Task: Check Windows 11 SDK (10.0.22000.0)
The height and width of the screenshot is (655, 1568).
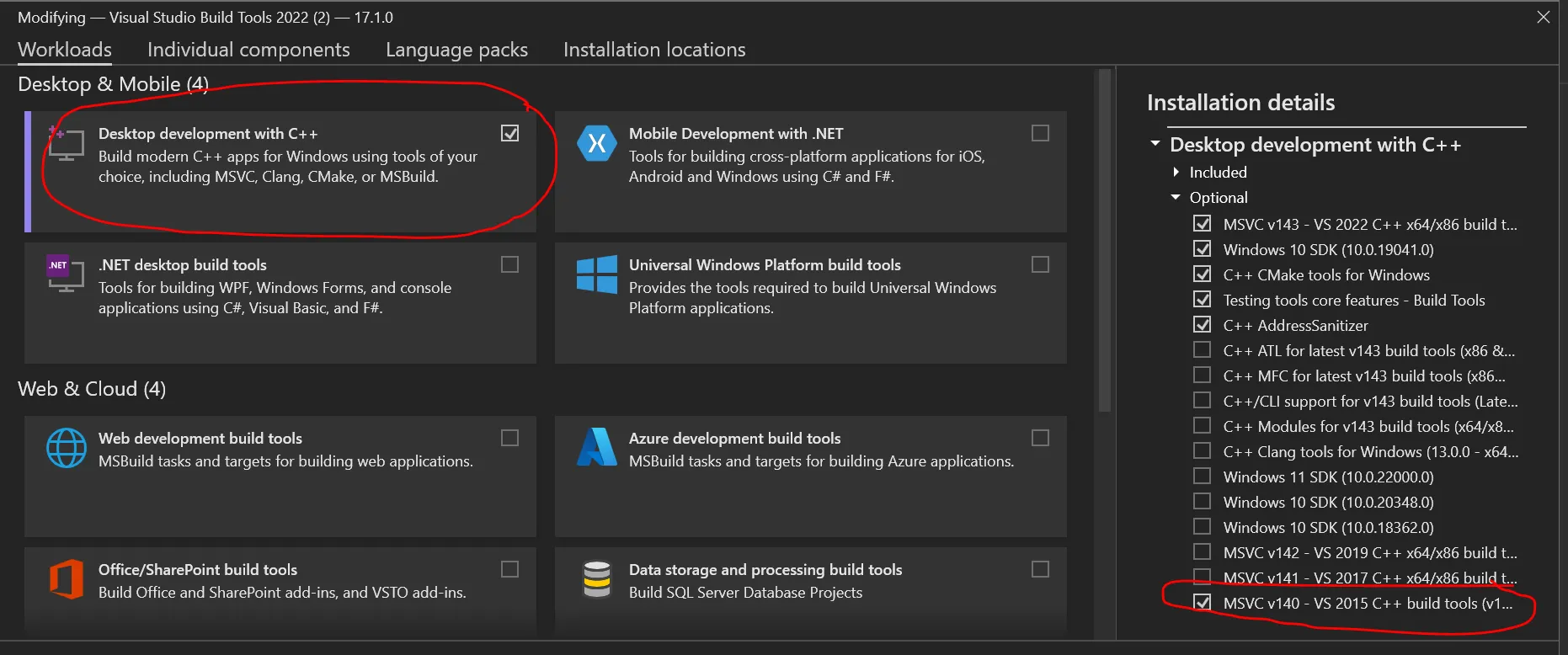Action: click(x=1202, y=477)
